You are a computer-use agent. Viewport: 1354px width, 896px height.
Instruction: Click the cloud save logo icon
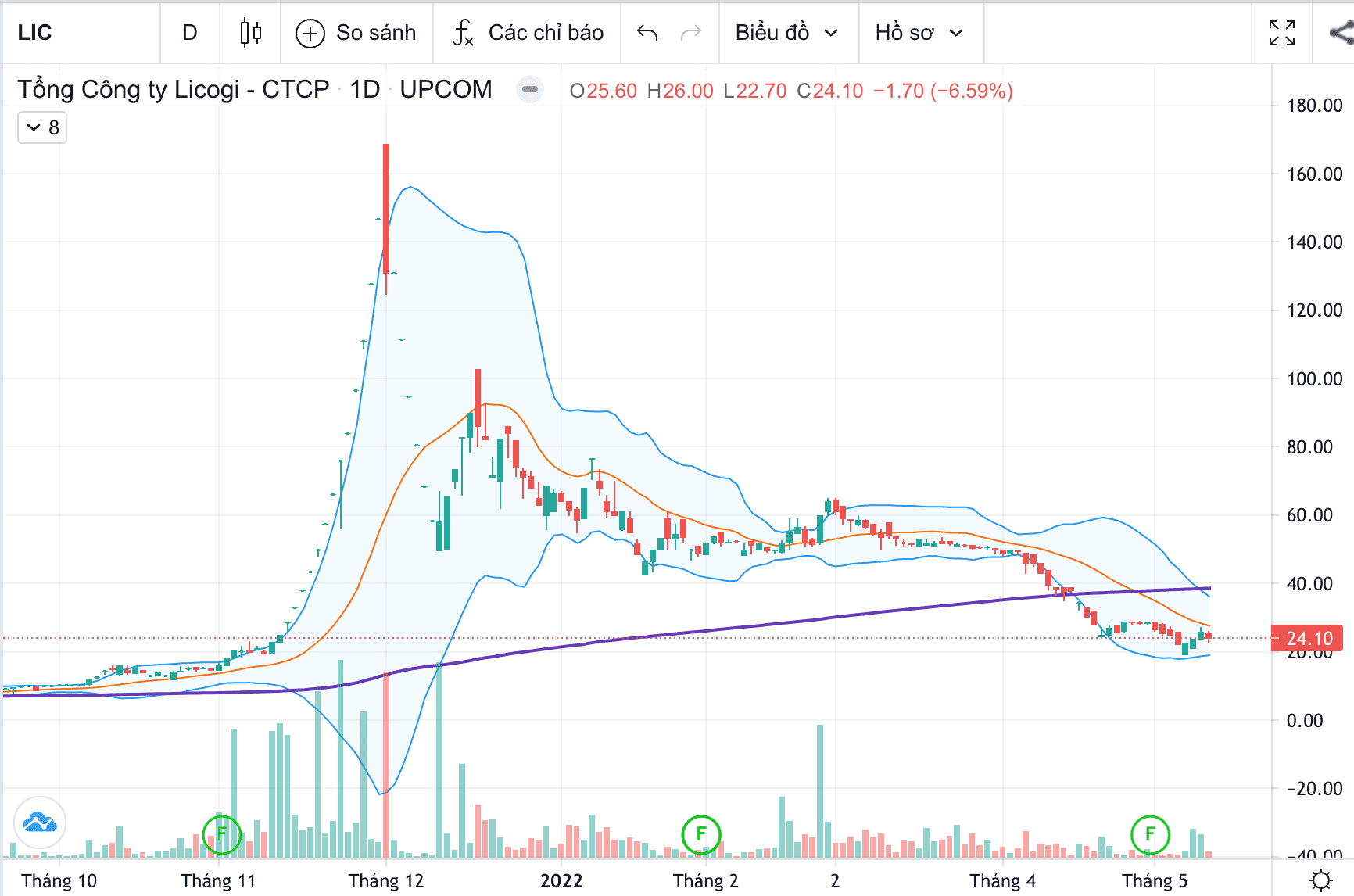pyautogui.click(x=40, y=823)
